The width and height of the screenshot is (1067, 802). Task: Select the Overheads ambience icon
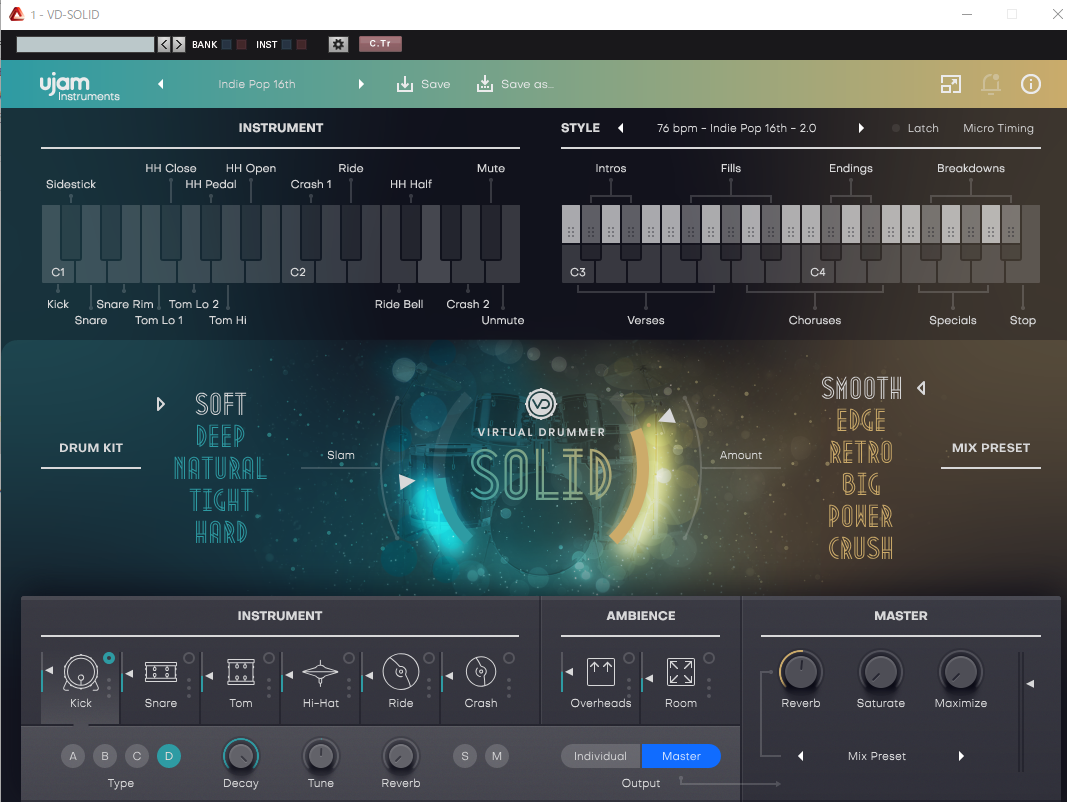tap(601, 672)
